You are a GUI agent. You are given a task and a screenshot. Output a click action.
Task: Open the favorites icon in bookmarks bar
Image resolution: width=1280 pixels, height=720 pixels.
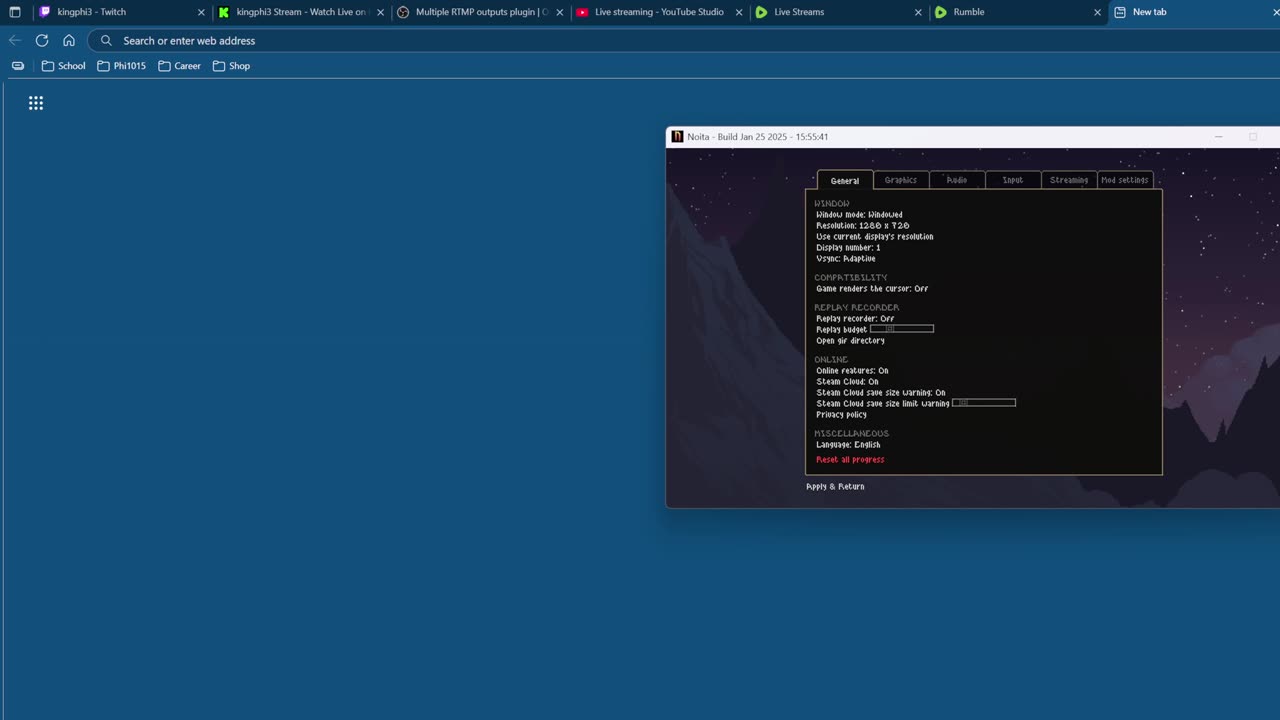point(17,66)
